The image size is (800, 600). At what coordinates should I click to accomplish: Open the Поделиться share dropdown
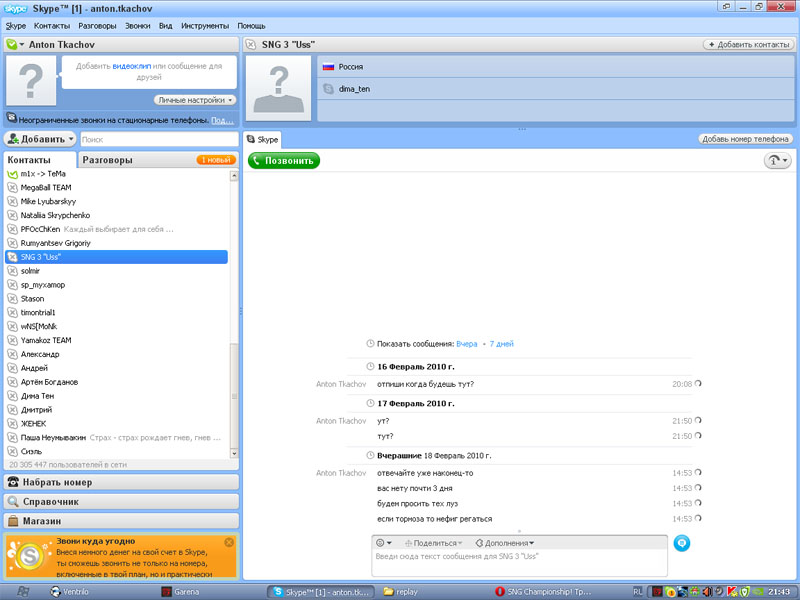coord(434,543)
